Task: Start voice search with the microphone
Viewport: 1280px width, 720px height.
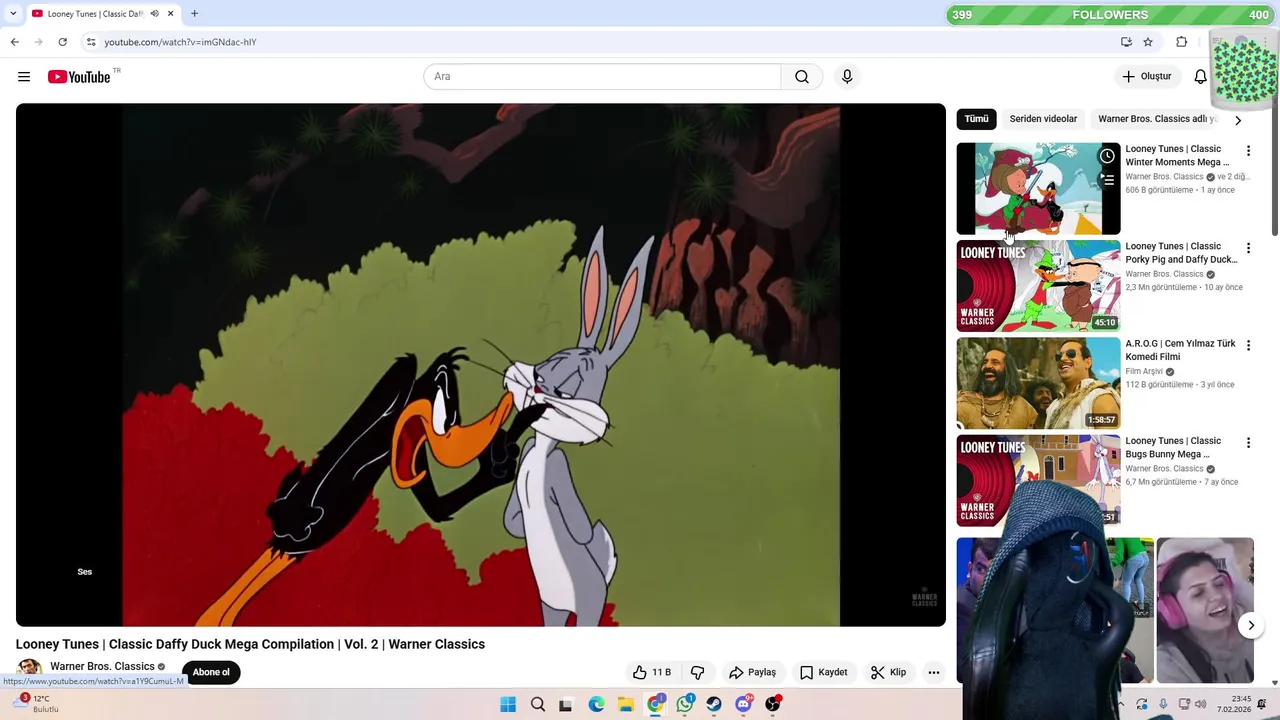Action: (x=847, y=77)
